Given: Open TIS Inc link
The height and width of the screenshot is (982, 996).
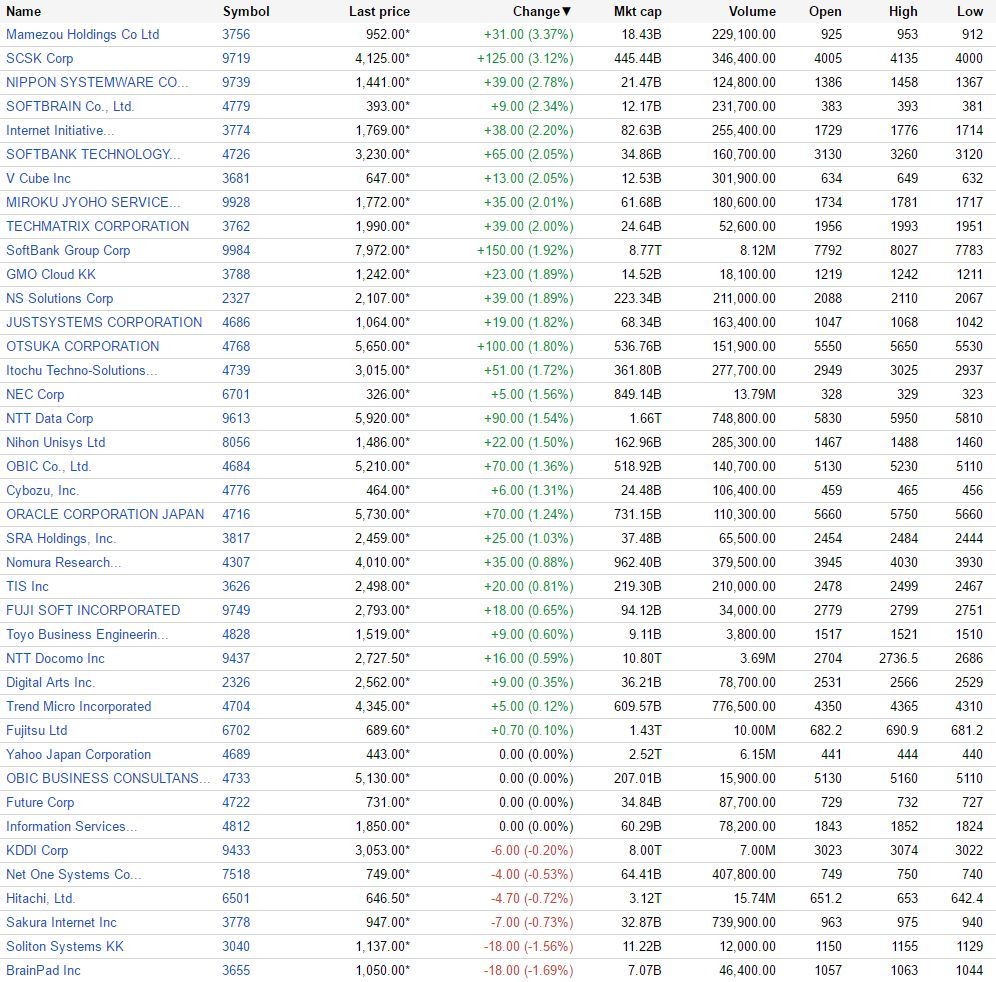Looking at the screenshot, I should (27, 586).
